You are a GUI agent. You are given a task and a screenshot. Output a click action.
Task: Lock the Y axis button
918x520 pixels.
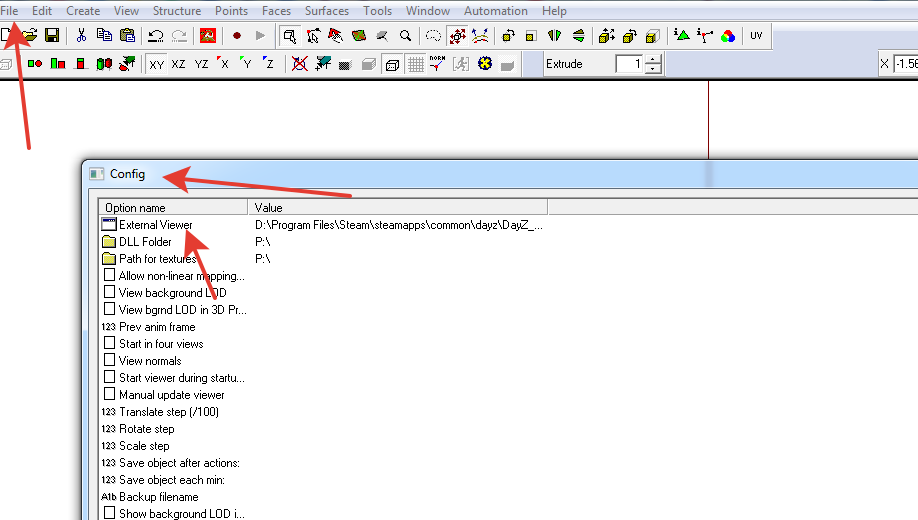[246, 64]
